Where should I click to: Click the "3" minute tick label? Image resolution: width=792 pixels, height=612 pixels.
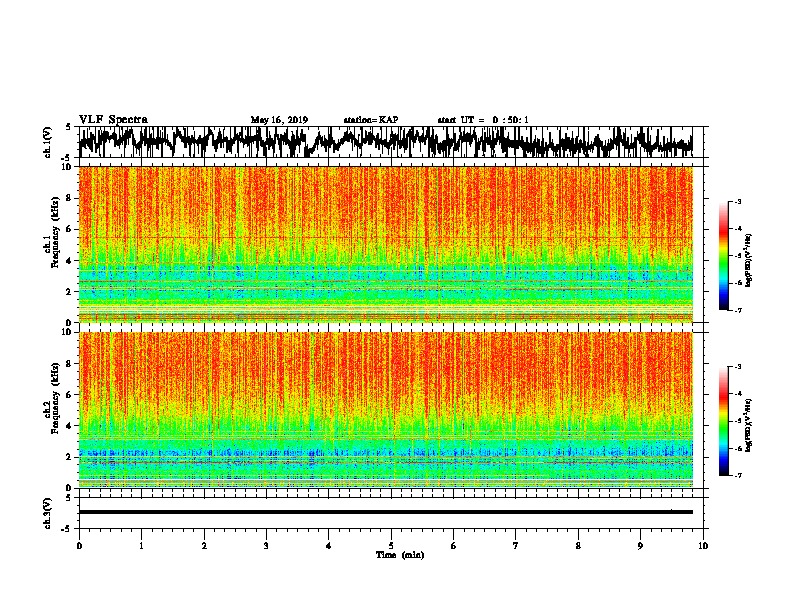pos(266,546)
